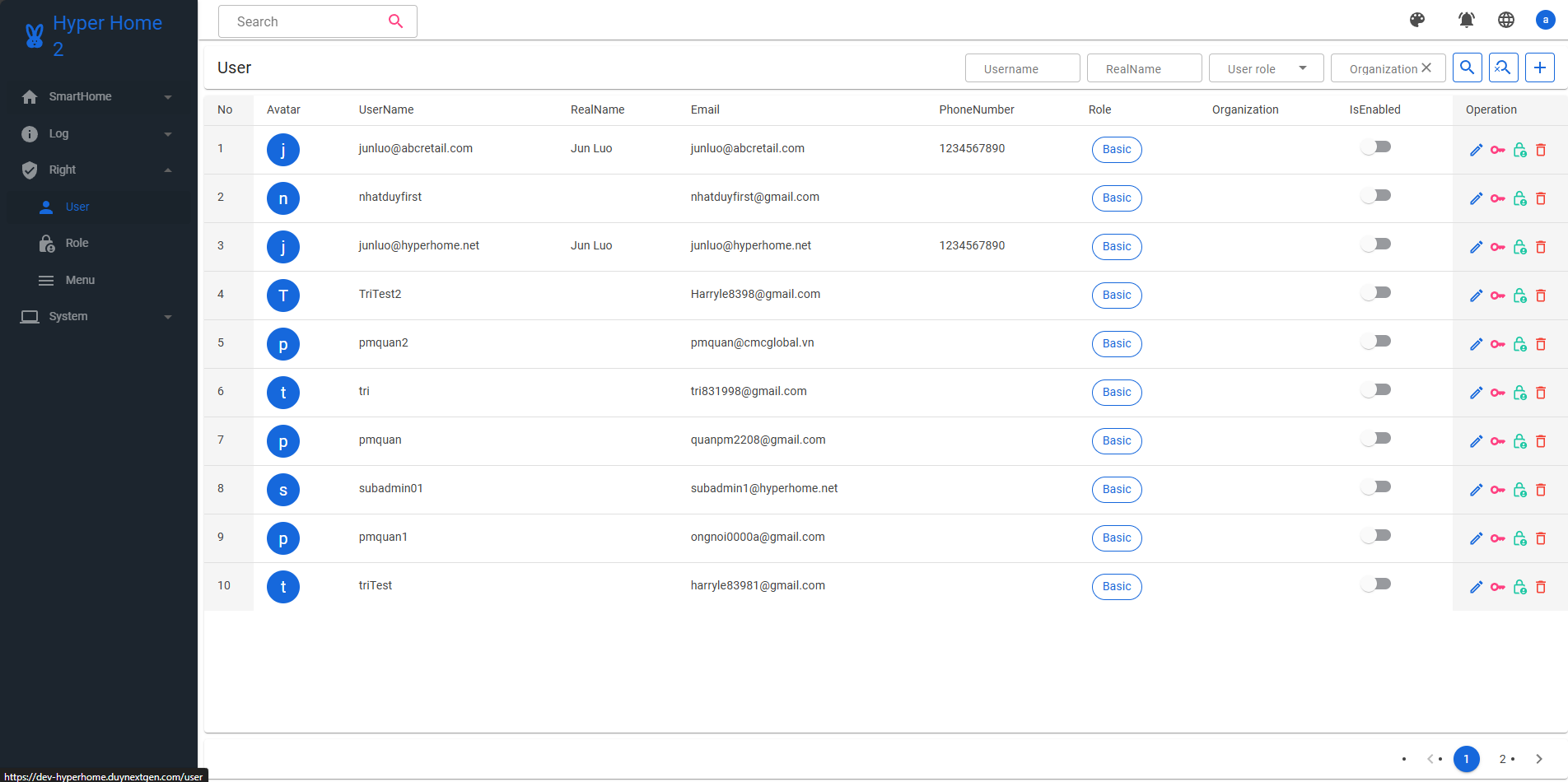
Task: Click the Hyper Home rabbit logo
Action: [x=34, y=35]
